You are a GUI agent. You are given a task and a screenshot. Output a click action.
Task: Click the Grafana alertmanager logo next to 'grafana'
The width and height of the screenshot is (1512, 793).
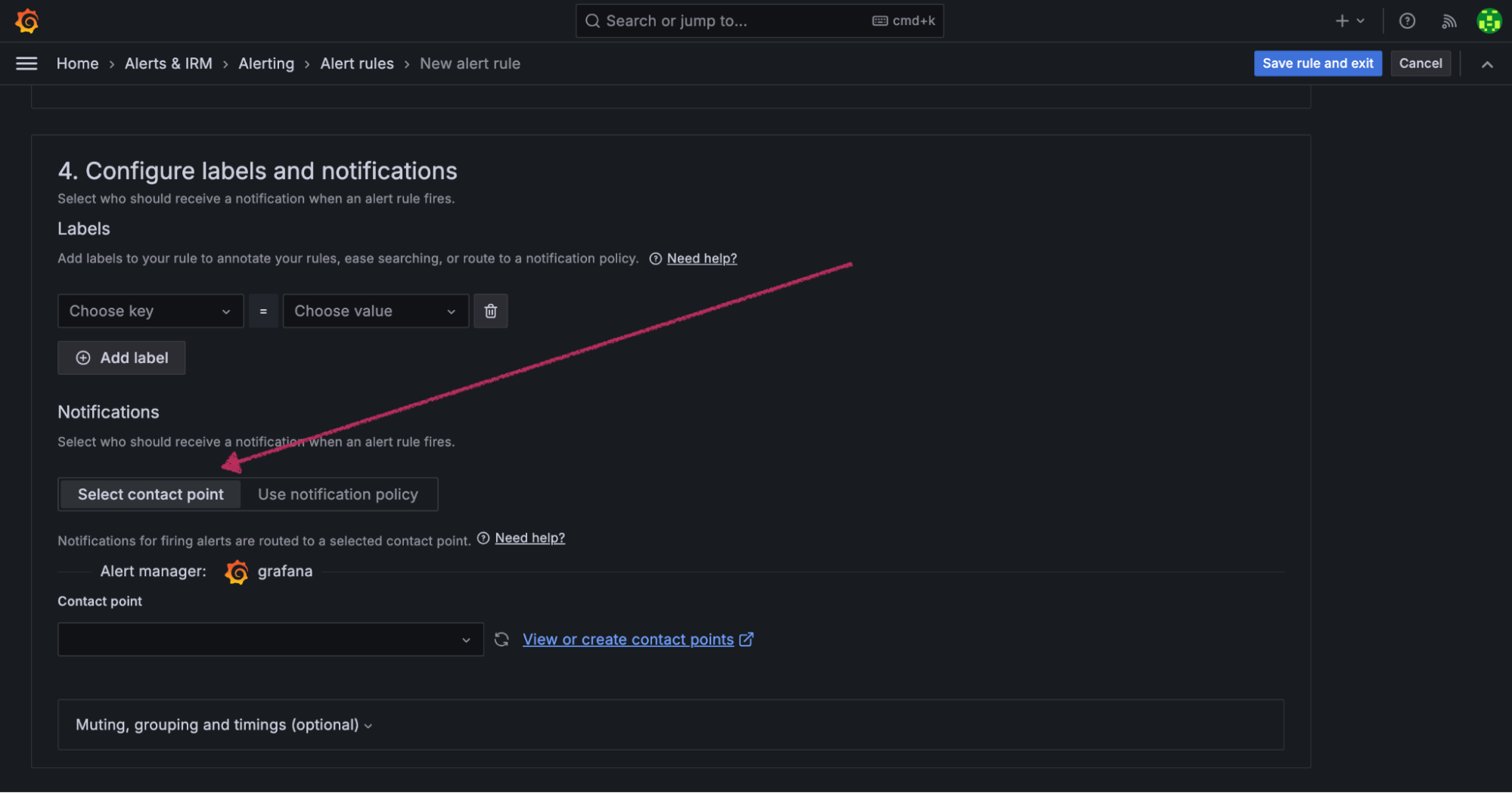pyautogui.click(x=237, y=572)
